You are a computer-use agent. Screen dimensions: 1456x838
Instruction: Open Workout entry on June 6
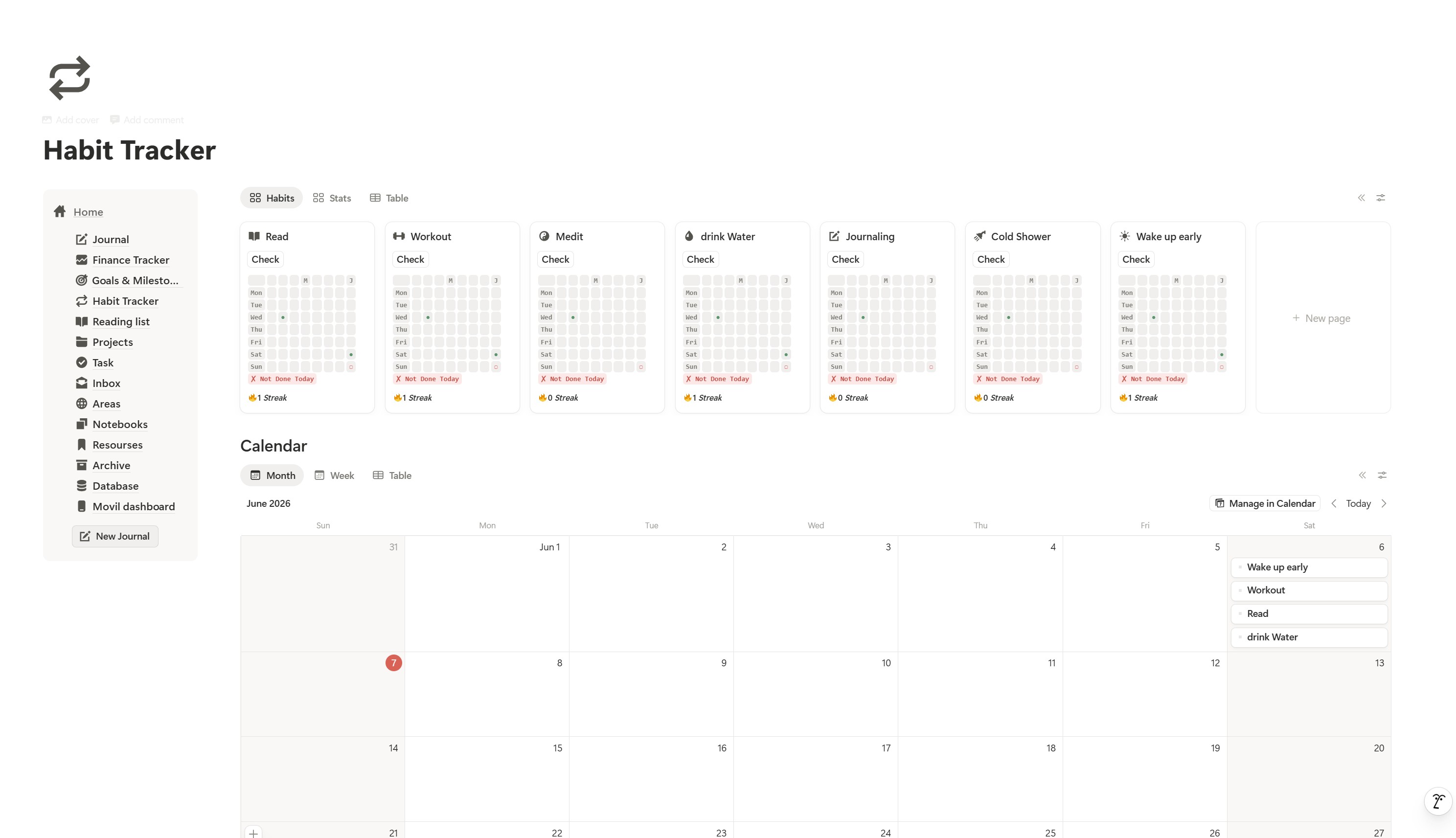(1309, 590)
